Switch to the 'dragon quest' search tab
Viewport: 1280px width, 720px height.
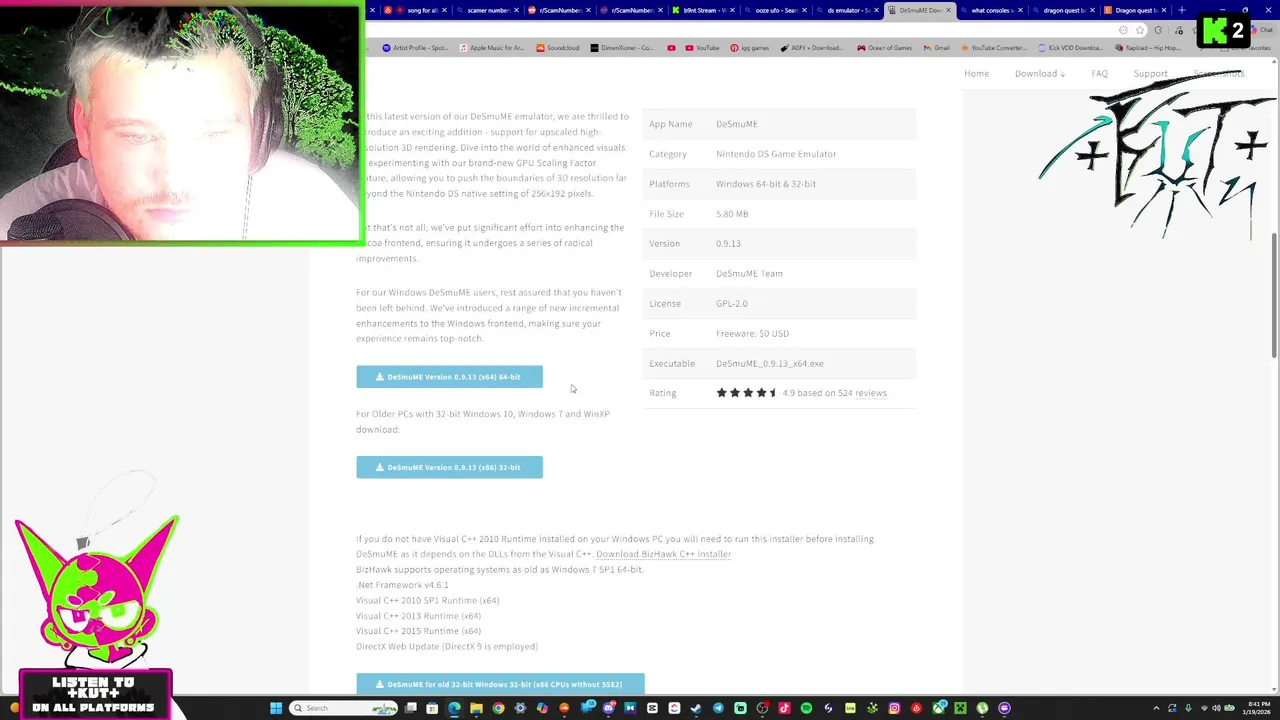pyautogui.click(x=1064, y=10)
